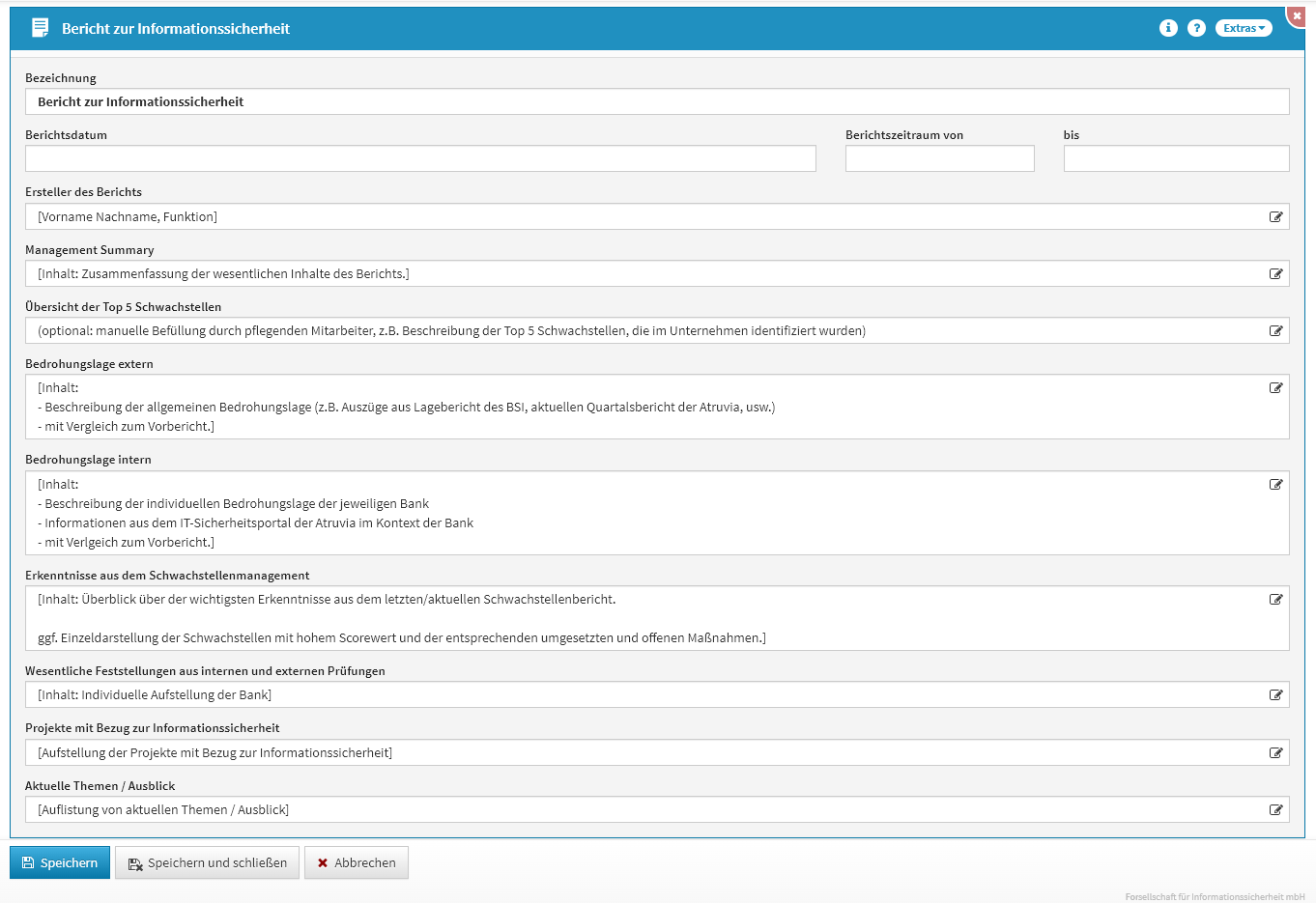Edit icon for Aktuelle Themen / Ausblick

(1275, 810)
